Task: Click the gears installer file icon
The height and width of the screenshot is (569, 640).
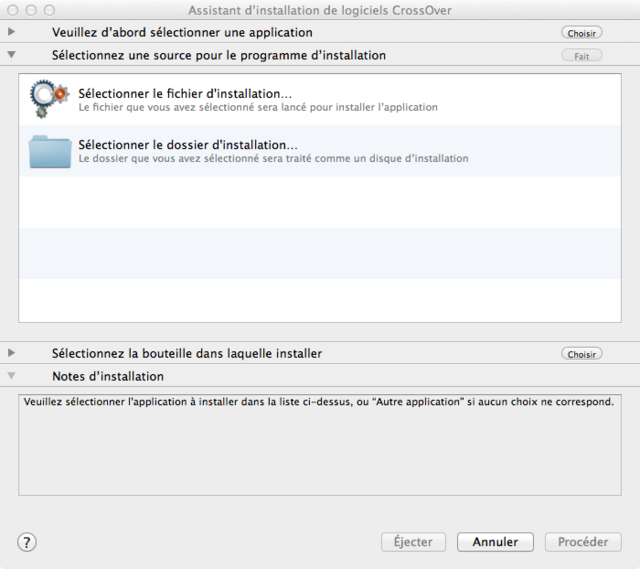Action: click(49, 99)
